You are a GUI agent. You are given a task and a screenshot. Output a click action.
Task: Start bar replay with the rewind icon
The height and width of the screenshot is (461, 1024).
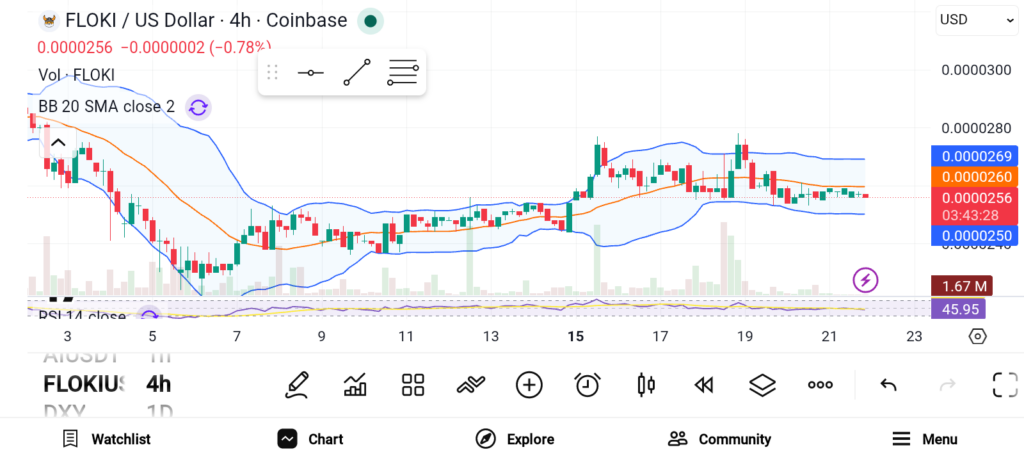click(704, 386)
